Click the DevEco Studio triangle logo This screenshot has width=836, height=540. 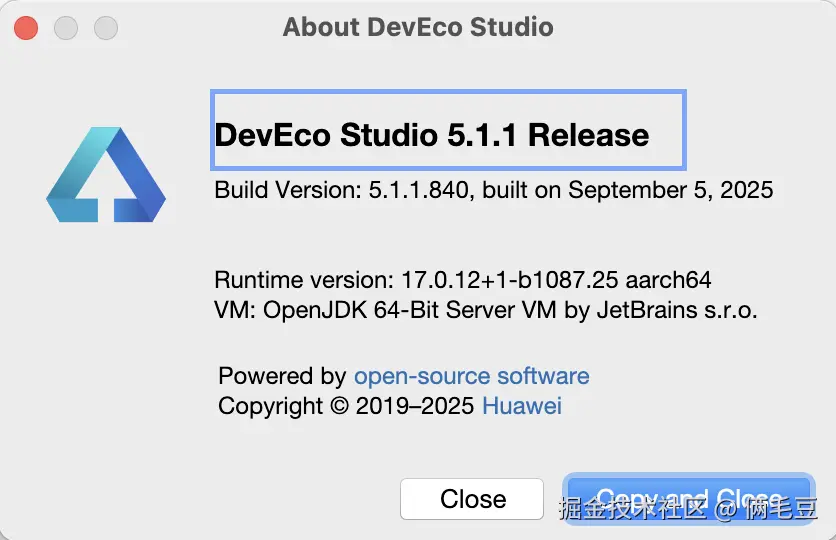pyautogui.click(x=106, y=174)
